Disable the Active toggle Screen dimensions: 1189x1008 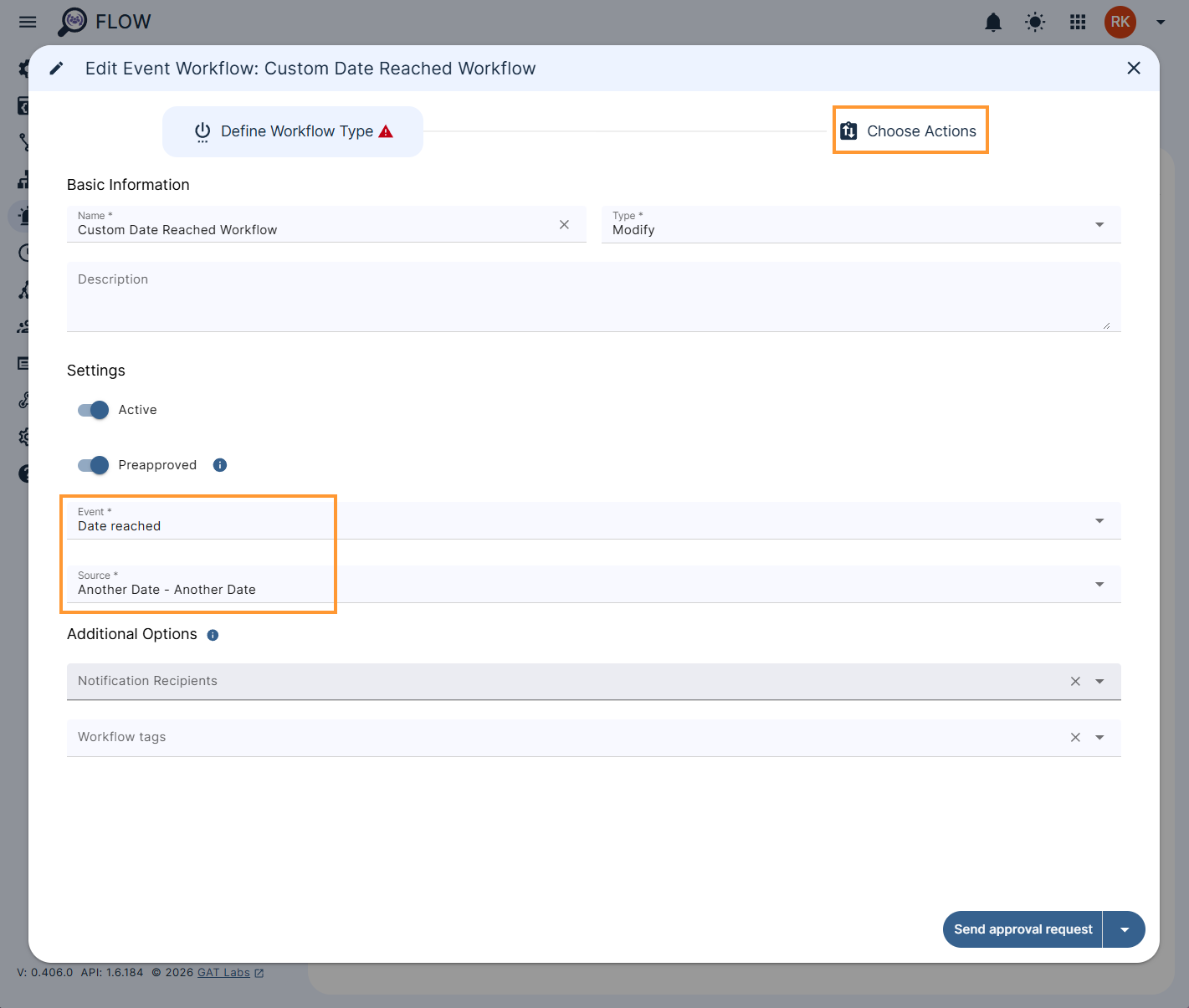point(93,410)
